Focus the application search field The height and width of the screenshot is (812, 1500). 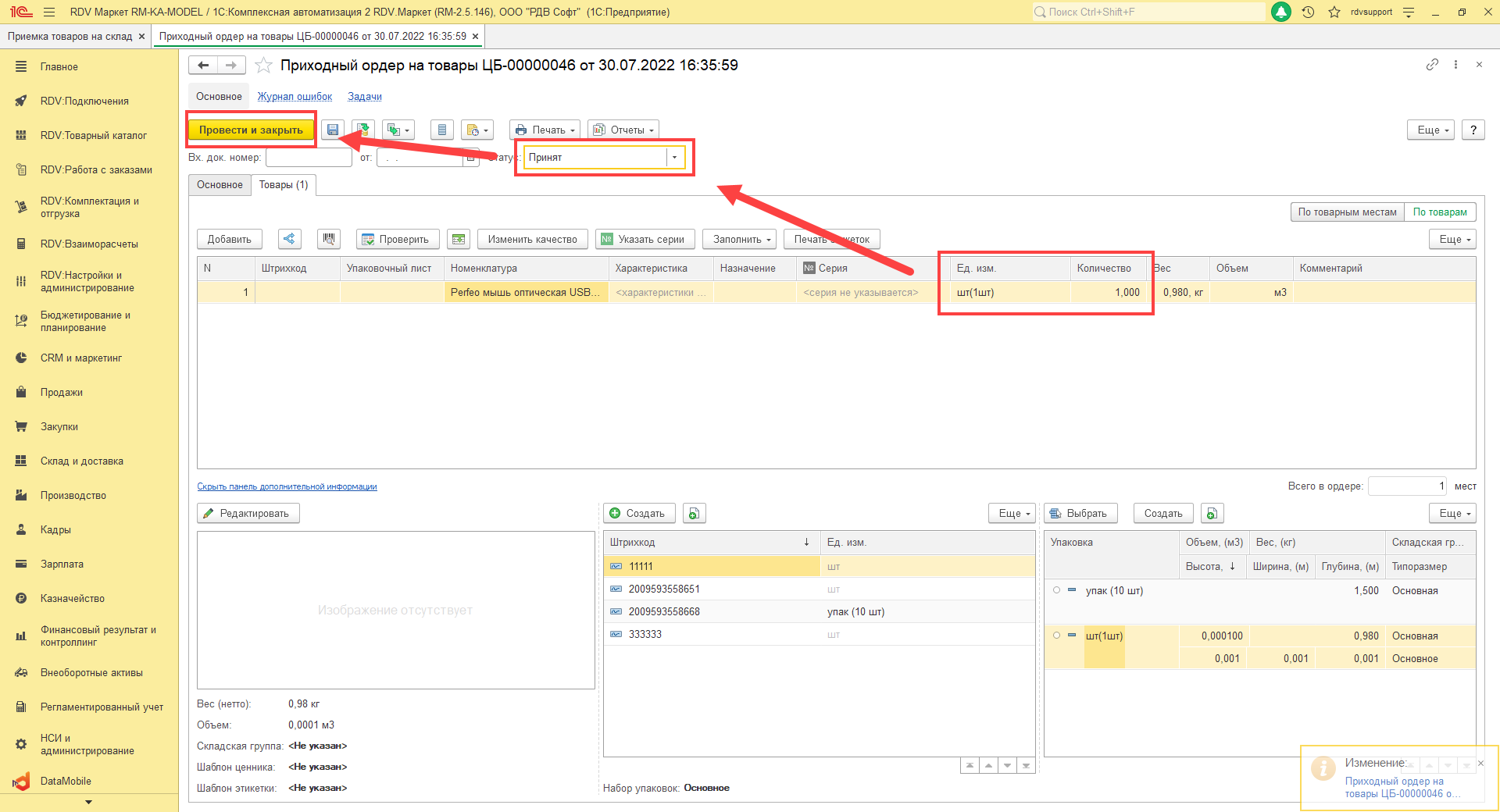click(1148, 12)
